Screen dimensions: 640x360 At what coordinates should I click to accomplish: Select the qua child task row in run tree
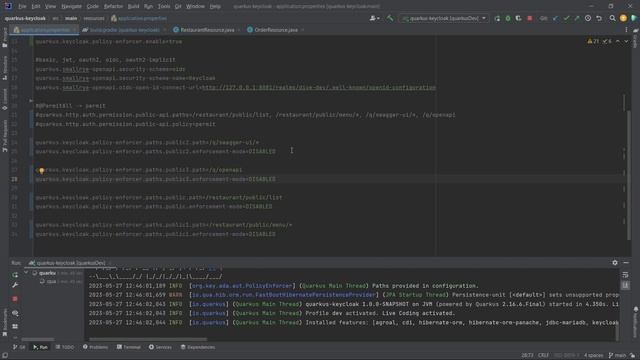coord(62,282)
